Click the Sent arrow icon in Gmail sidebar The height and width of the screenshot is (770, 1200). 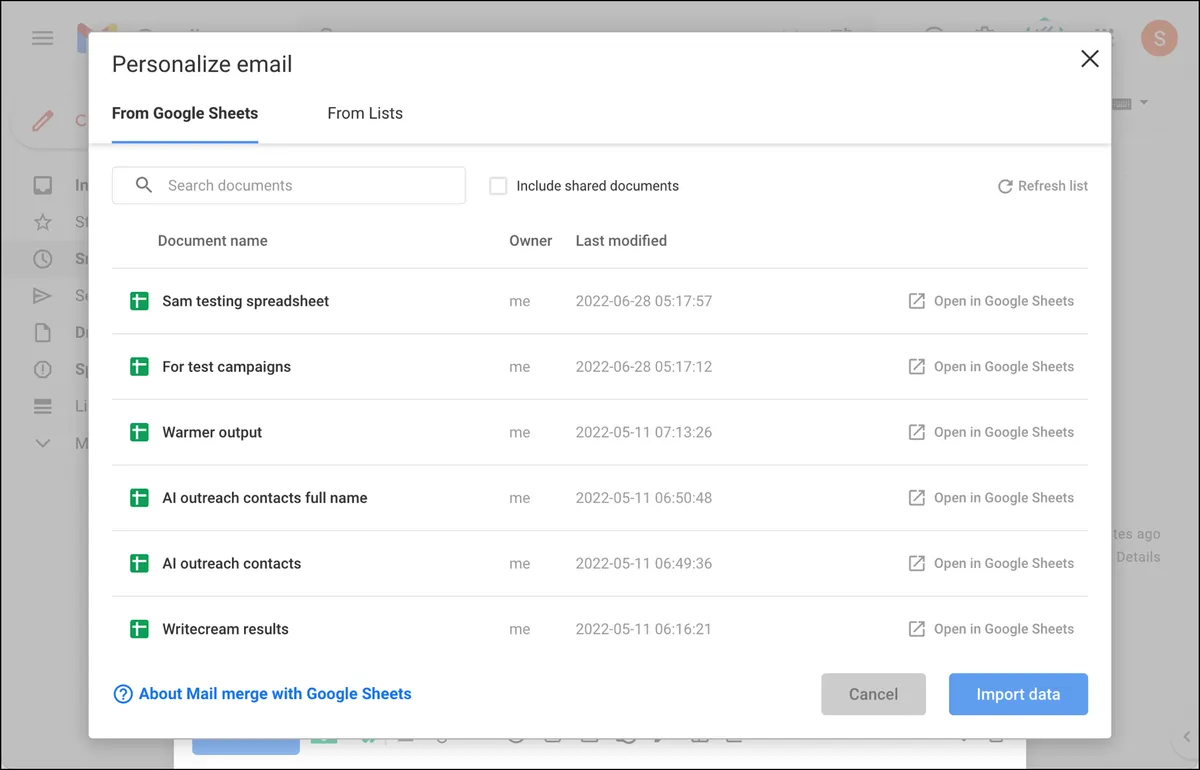42,296
